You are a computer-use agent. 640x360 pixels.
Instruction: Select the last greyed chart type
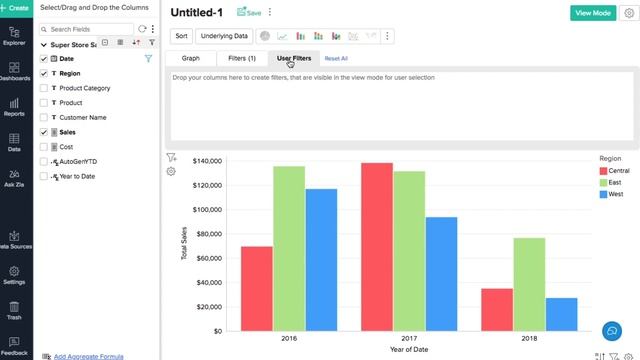[x=371, y=36]
